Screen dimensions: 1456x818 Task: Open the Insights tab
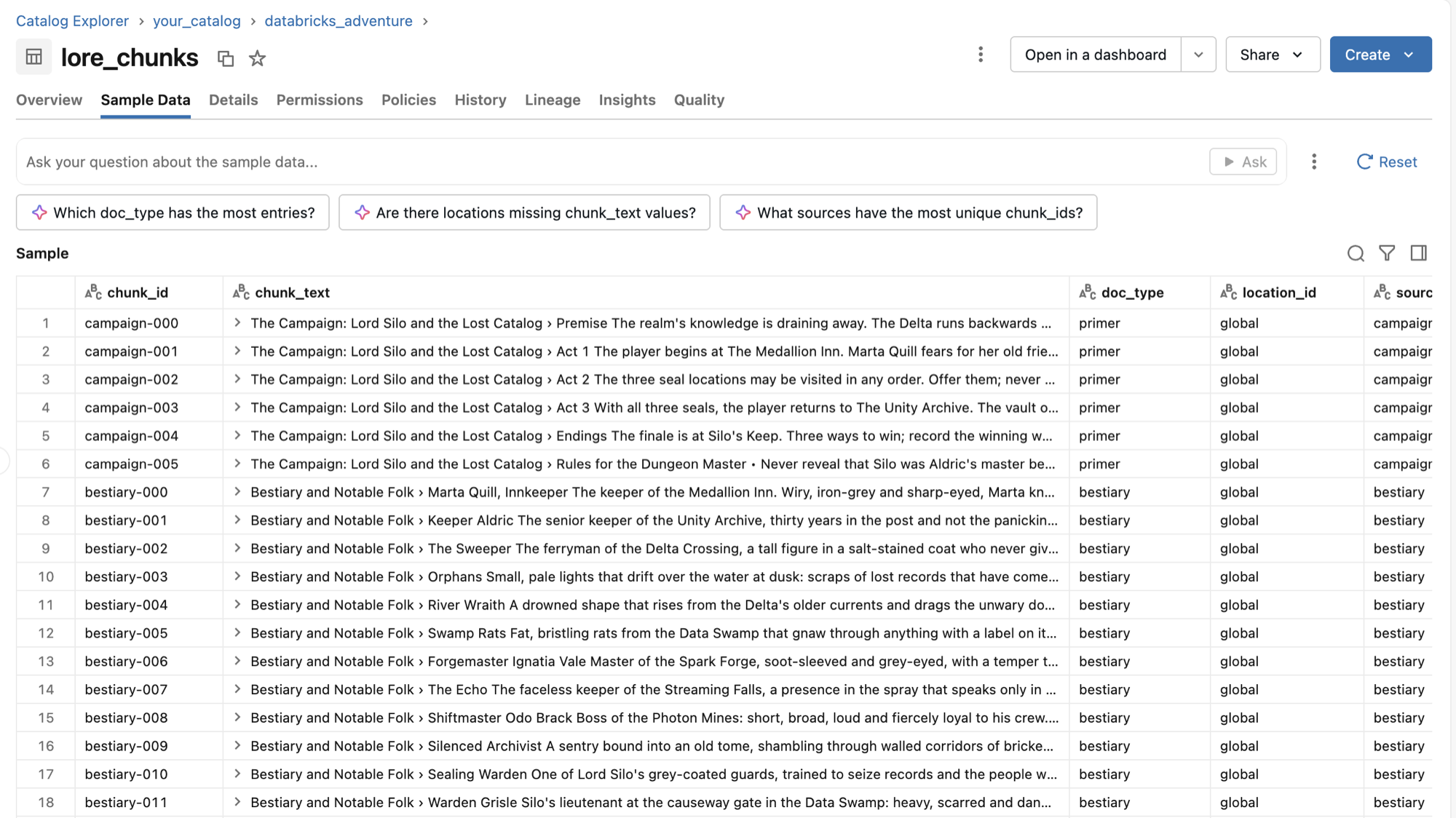coord(627,100)
